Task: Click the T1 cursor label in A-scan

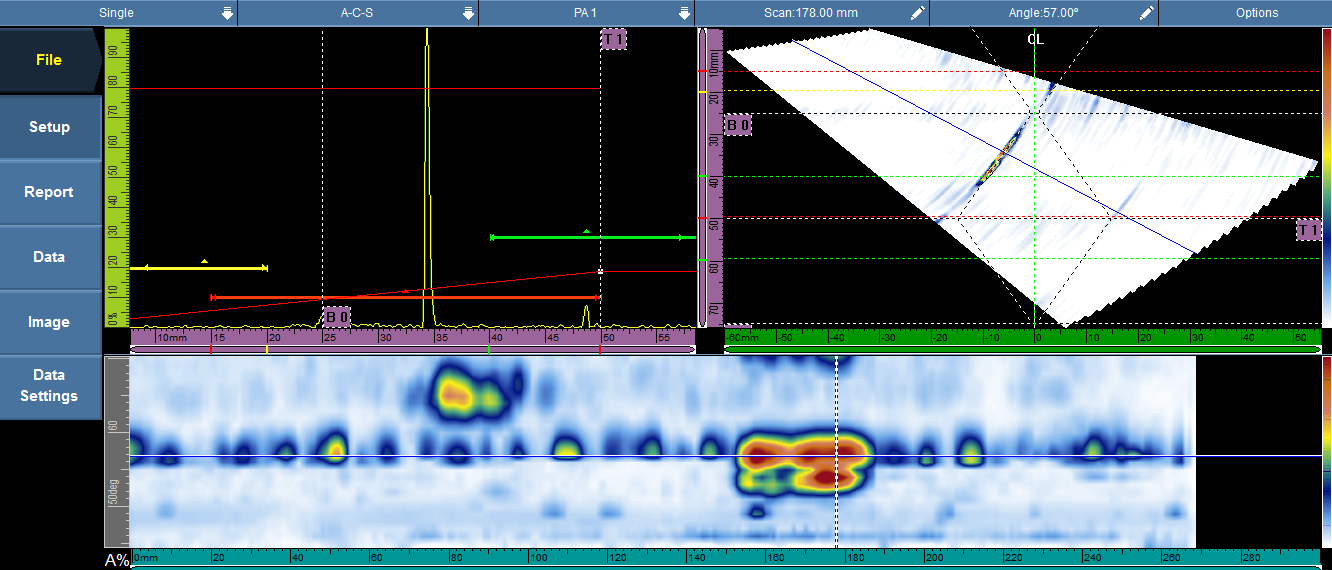Action: click(x=614, y=40)
